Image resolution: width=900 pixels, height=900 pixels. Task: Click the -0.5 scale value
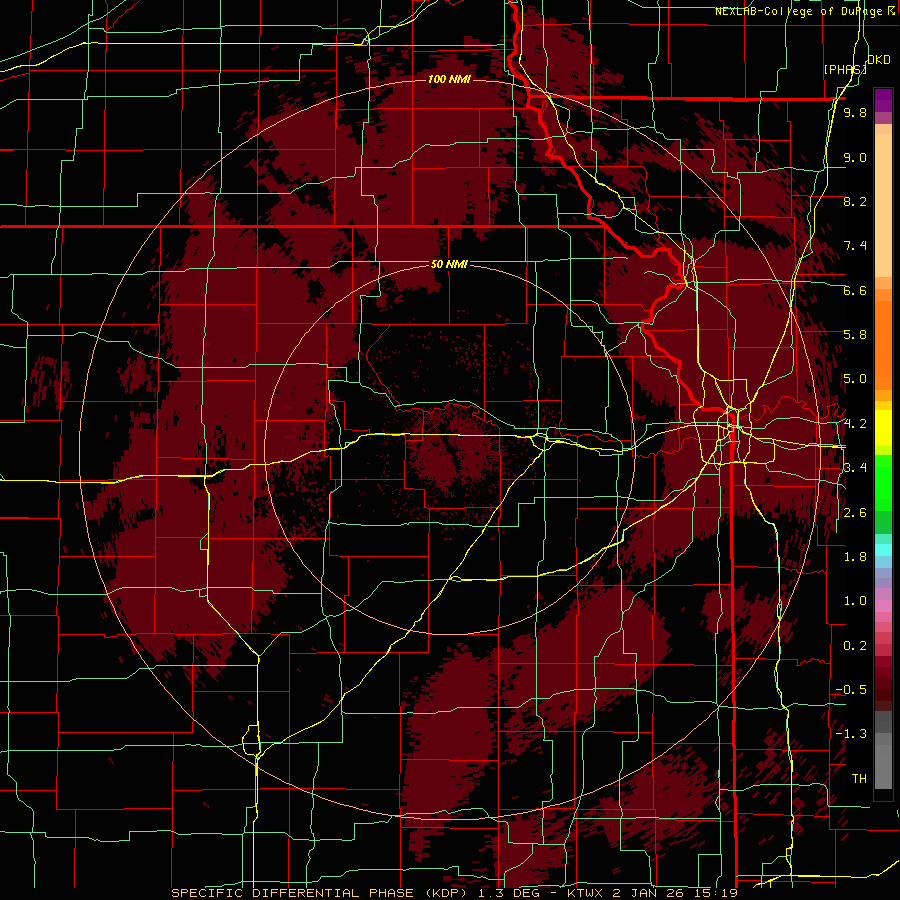pyautogui.click(x=851, y=690)
